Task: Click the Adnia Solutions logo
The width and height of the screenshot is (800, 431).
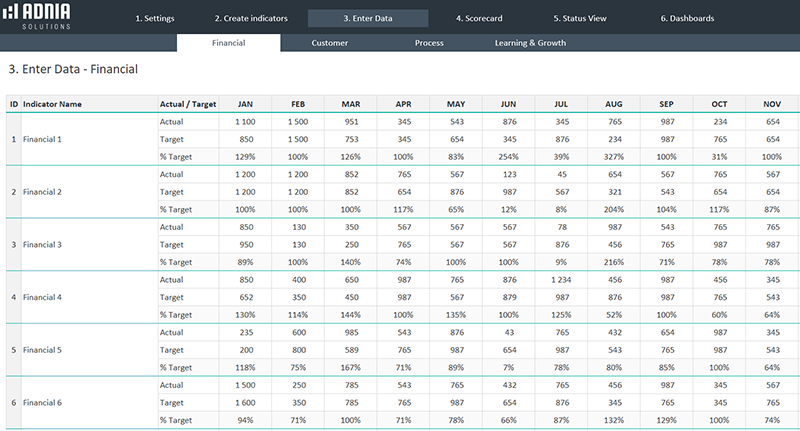Action: [x=40, y=18]
